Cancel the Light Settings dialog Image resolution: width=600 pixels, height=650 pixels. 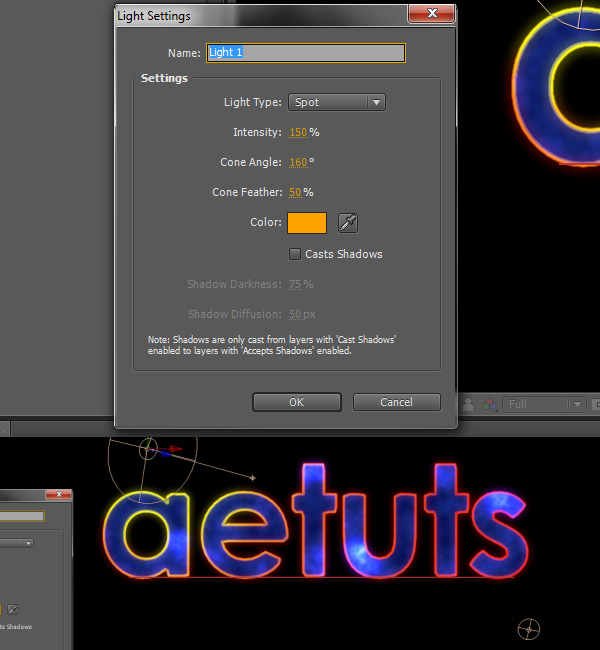396,402
